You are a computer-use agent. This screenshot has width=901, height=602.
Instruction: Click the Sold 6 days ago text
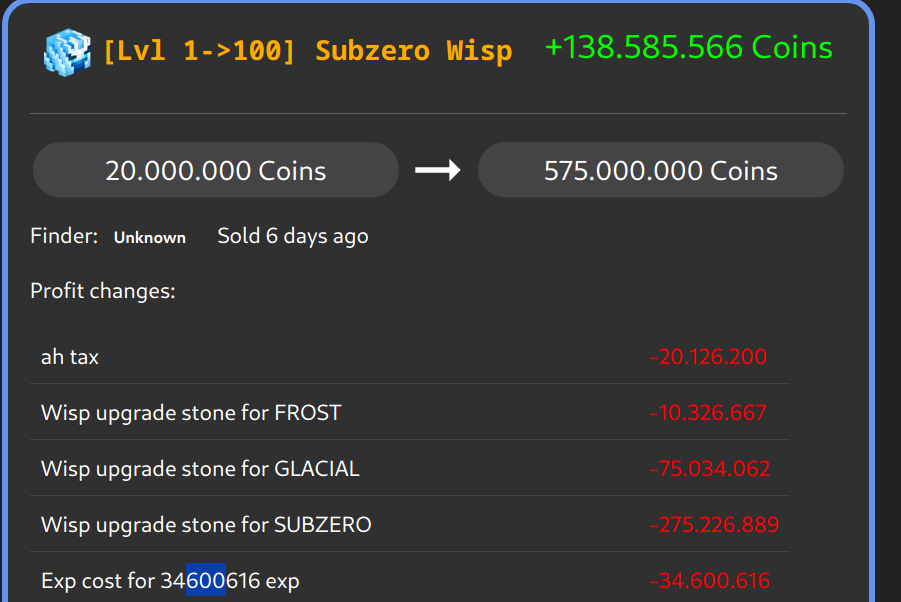[293, 236]
